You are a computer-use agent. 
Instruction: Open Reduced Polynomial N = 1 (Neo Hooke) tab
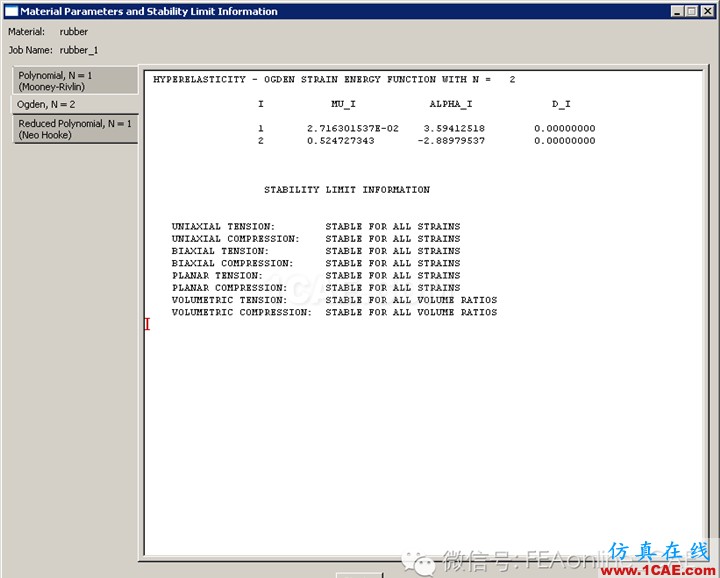tap(75, 129)
